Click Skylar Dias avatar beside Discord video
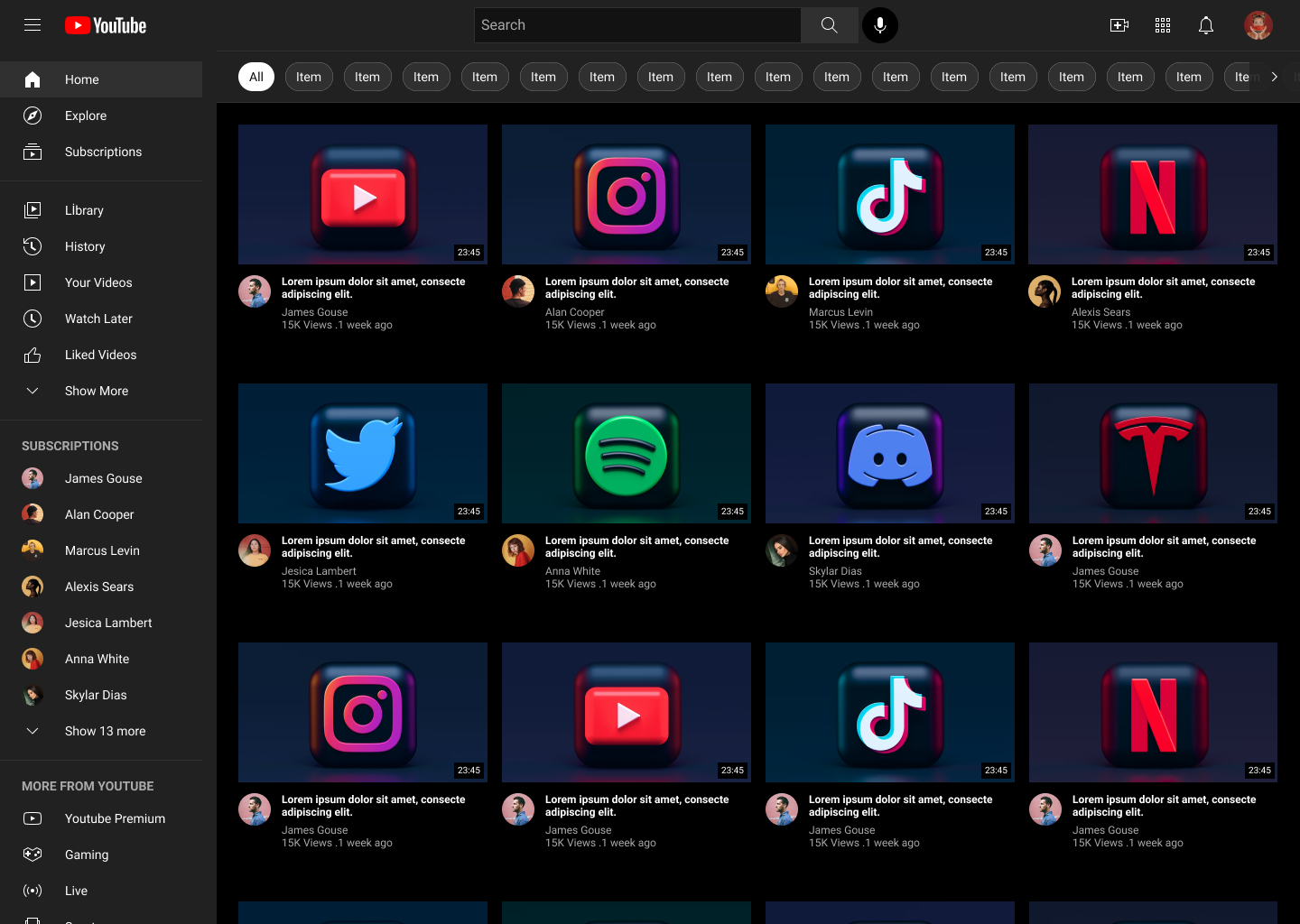 coord(782,550)
